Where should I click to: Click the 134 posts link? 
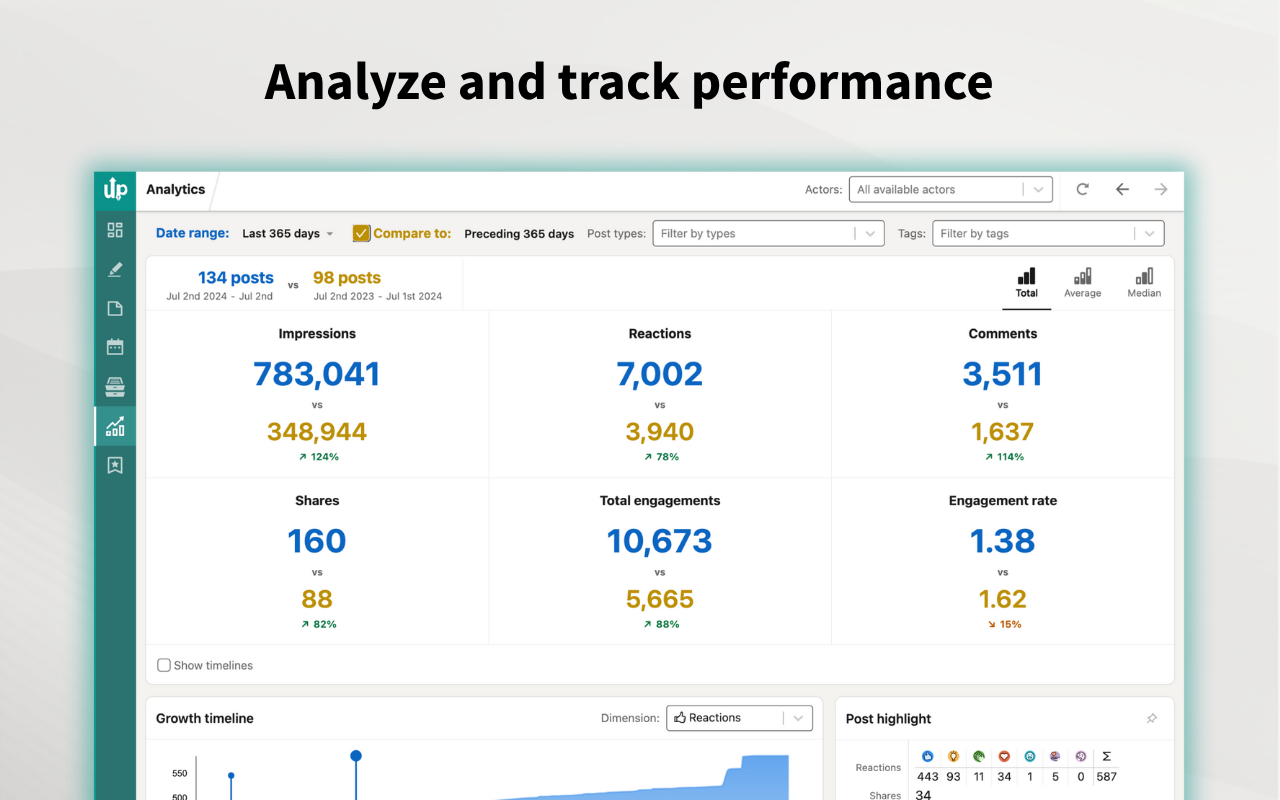point(235,278)
